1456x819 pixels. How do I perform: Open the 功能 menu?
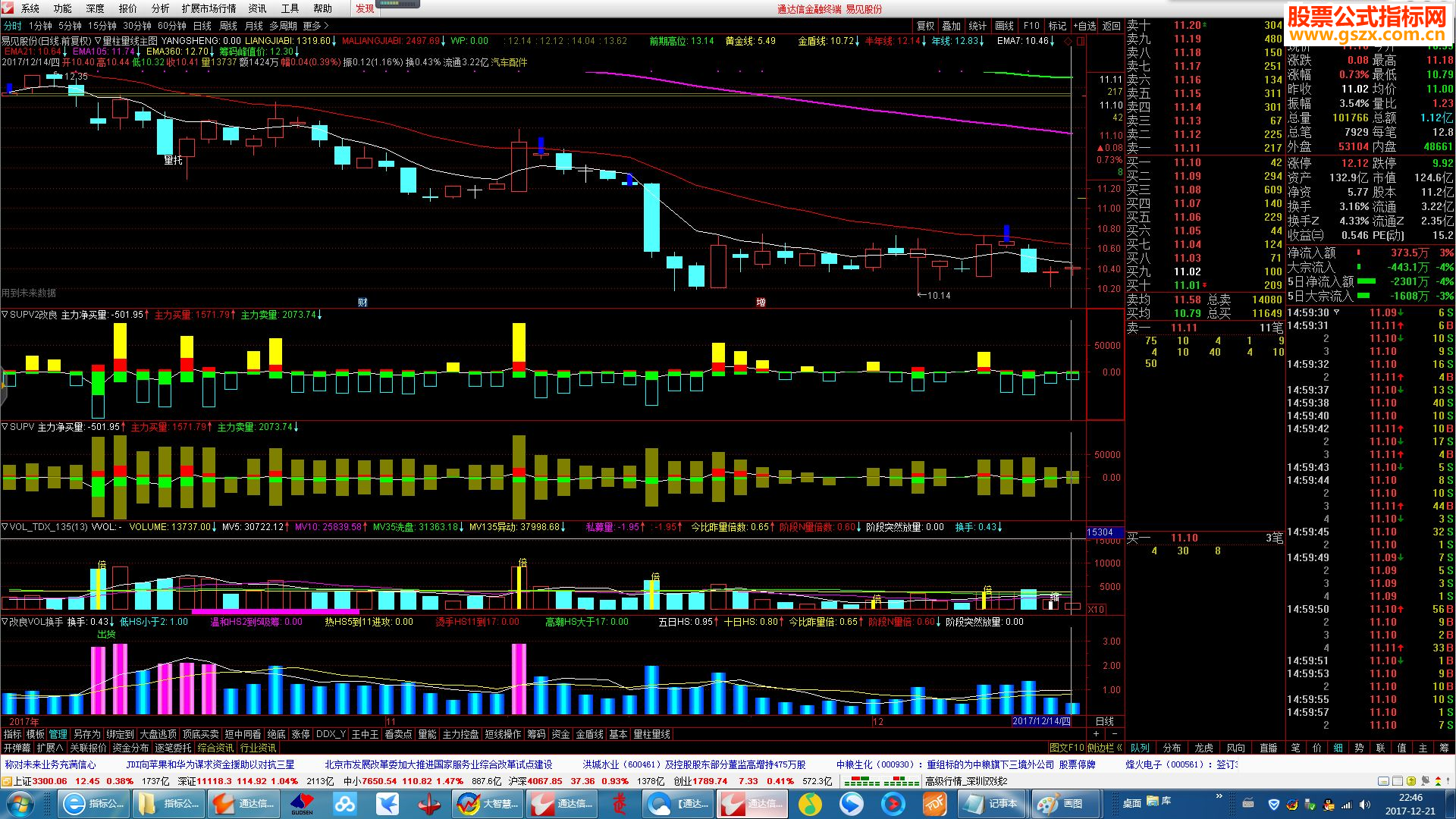[63, 8]
